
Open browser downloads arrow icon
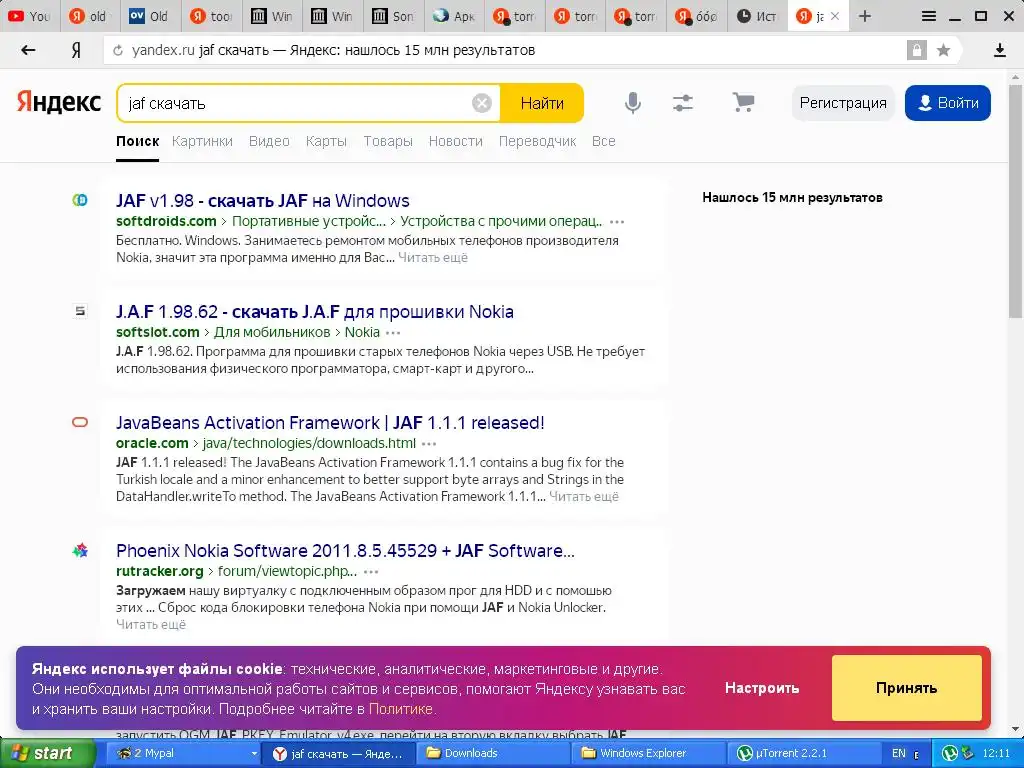[1000, 50]
